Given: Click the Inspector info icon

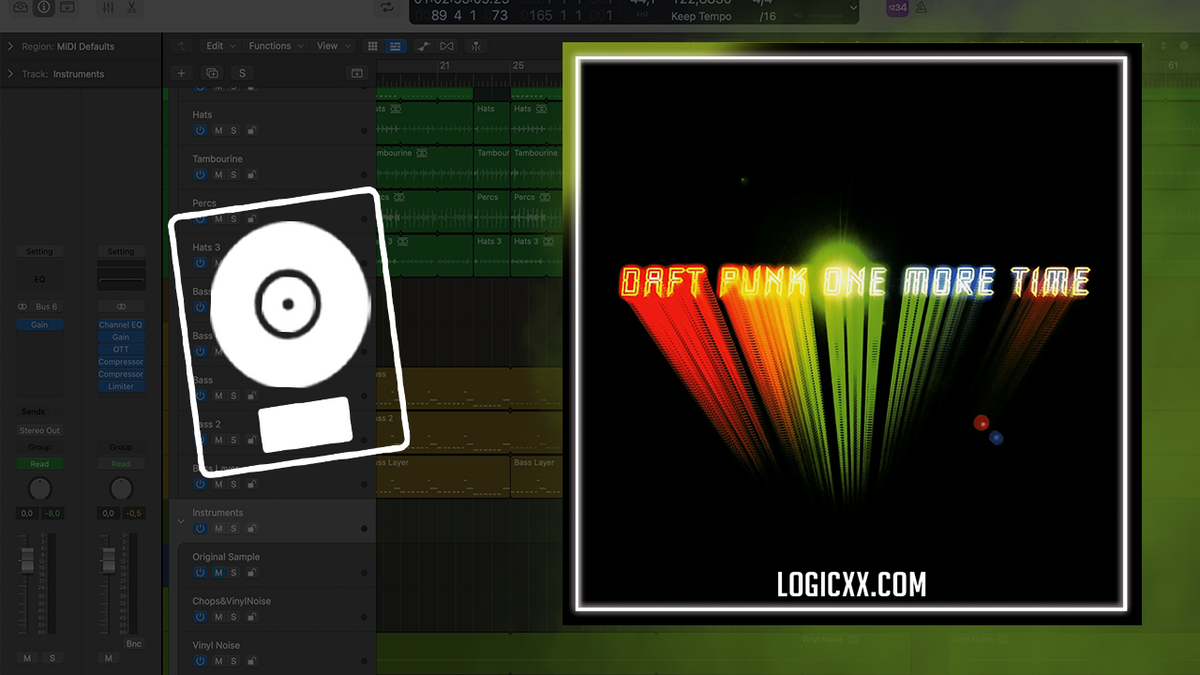Looking at the screenshot, I should click(x=43, y=8).
